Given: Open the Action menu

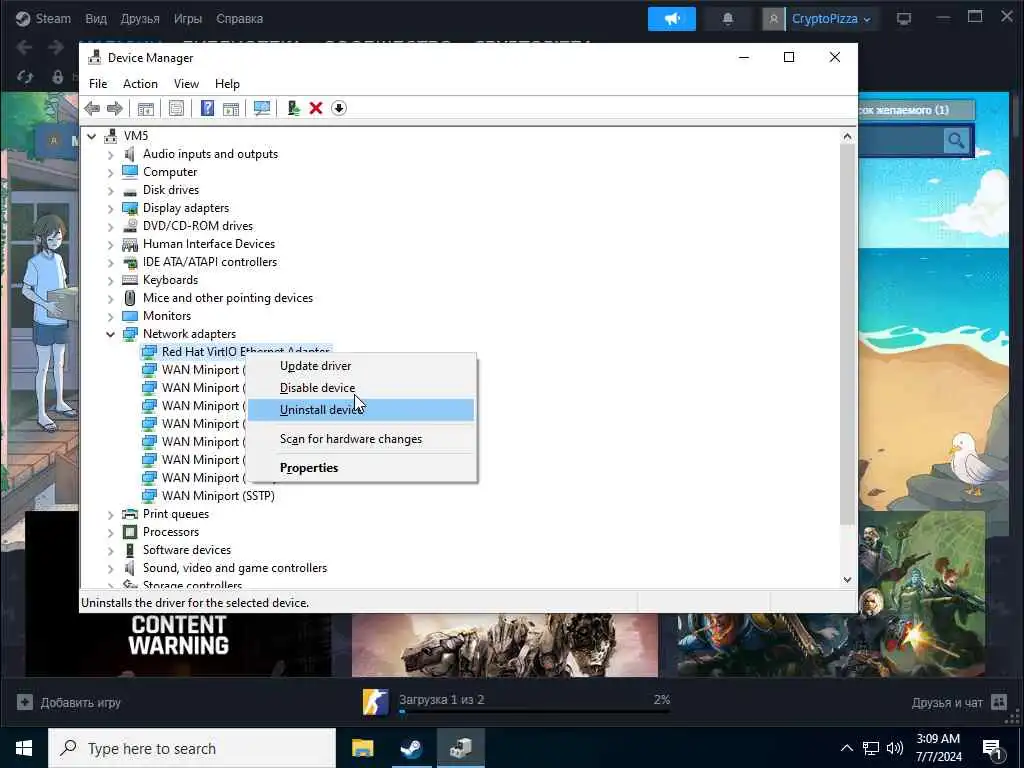Looking at the screenshot, I should pos(140,84).
